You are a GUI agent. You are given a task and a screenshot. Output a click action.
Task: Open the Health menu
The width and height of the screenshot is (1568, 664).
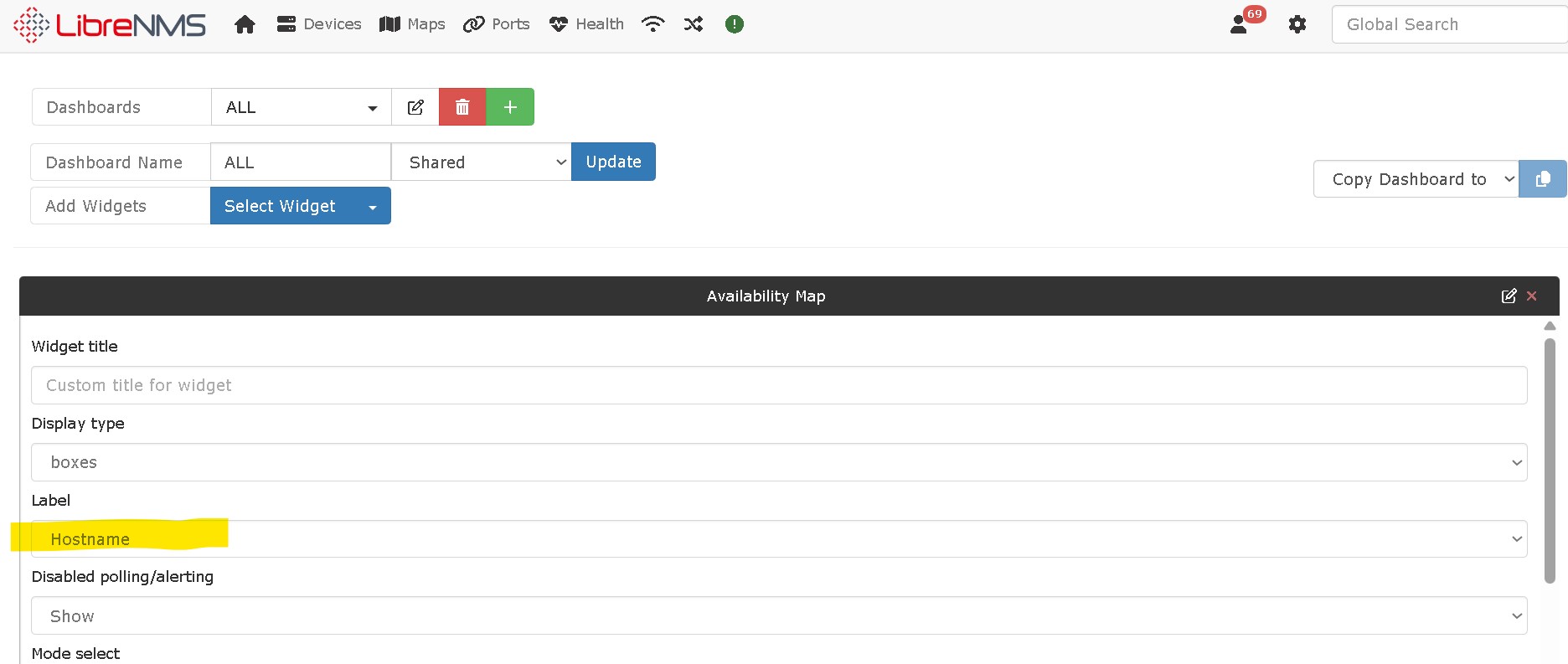[586, 24]
